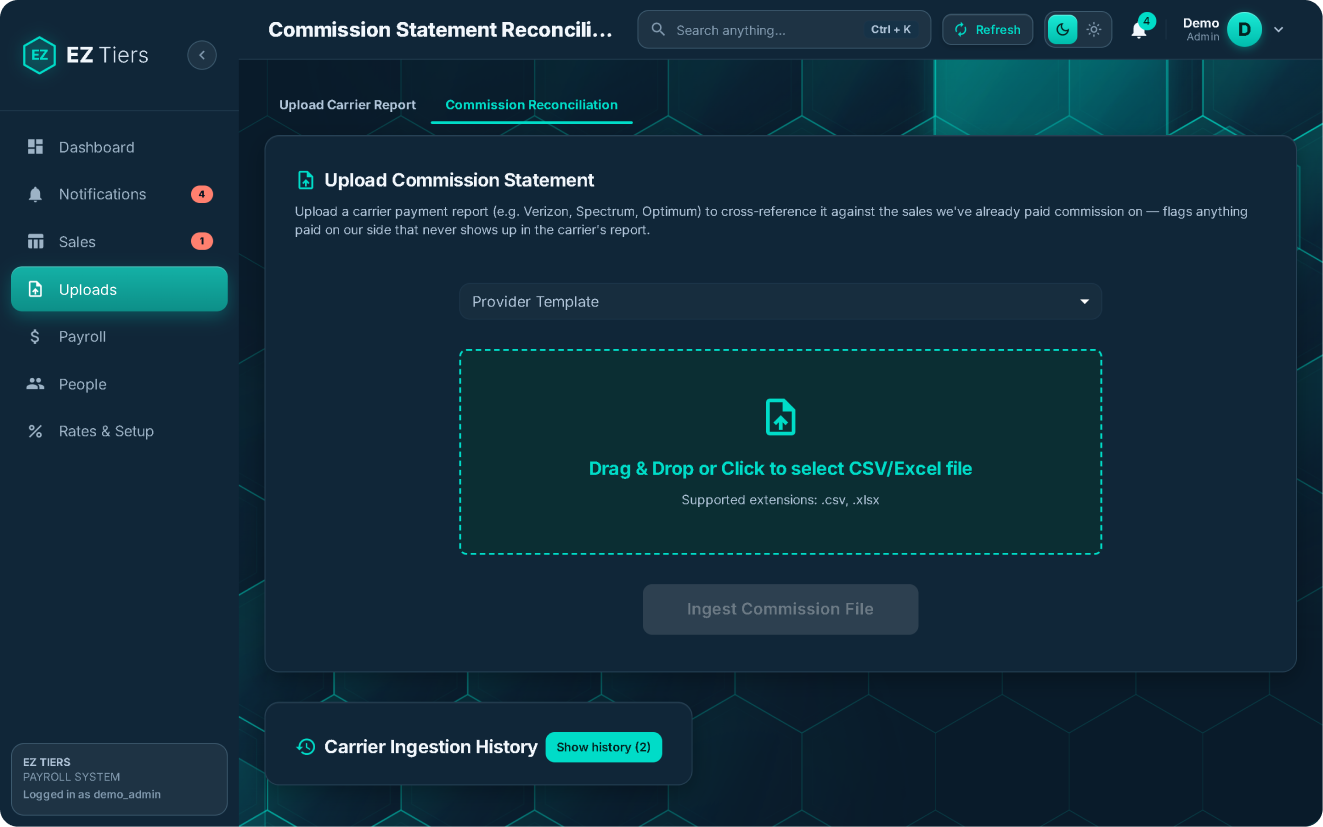Enable dark mode with the moon toggle
This screenshot has width=1323, height=827.
point(1062,30)
